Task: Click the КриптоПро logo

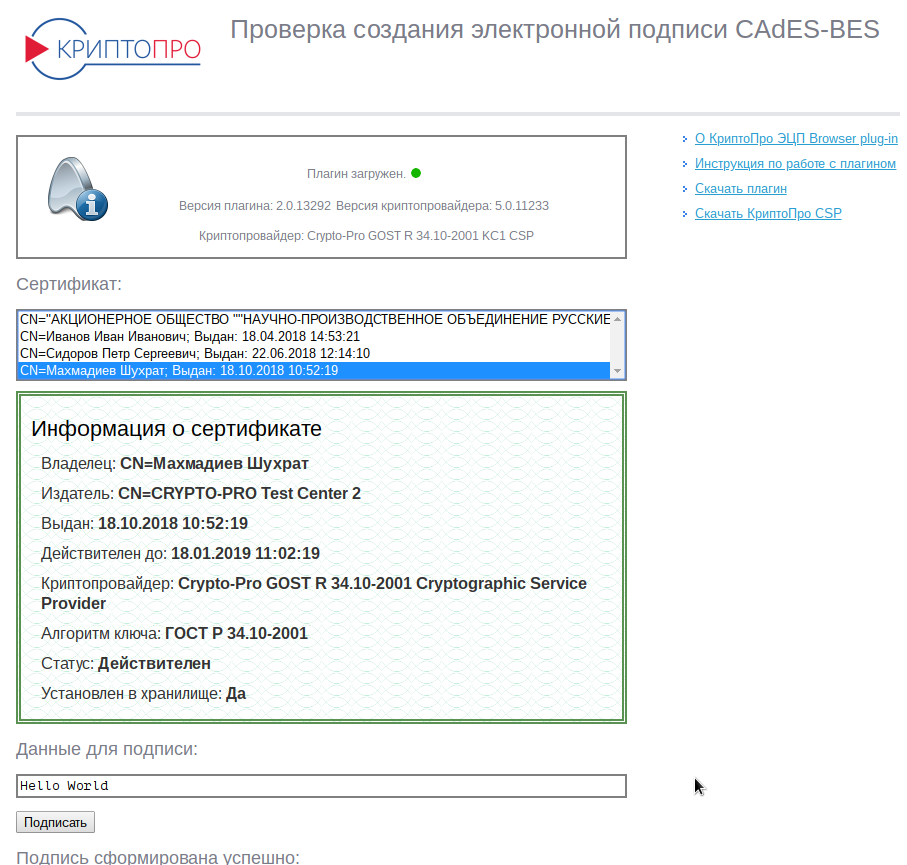Action: click(x=112, y=48)
